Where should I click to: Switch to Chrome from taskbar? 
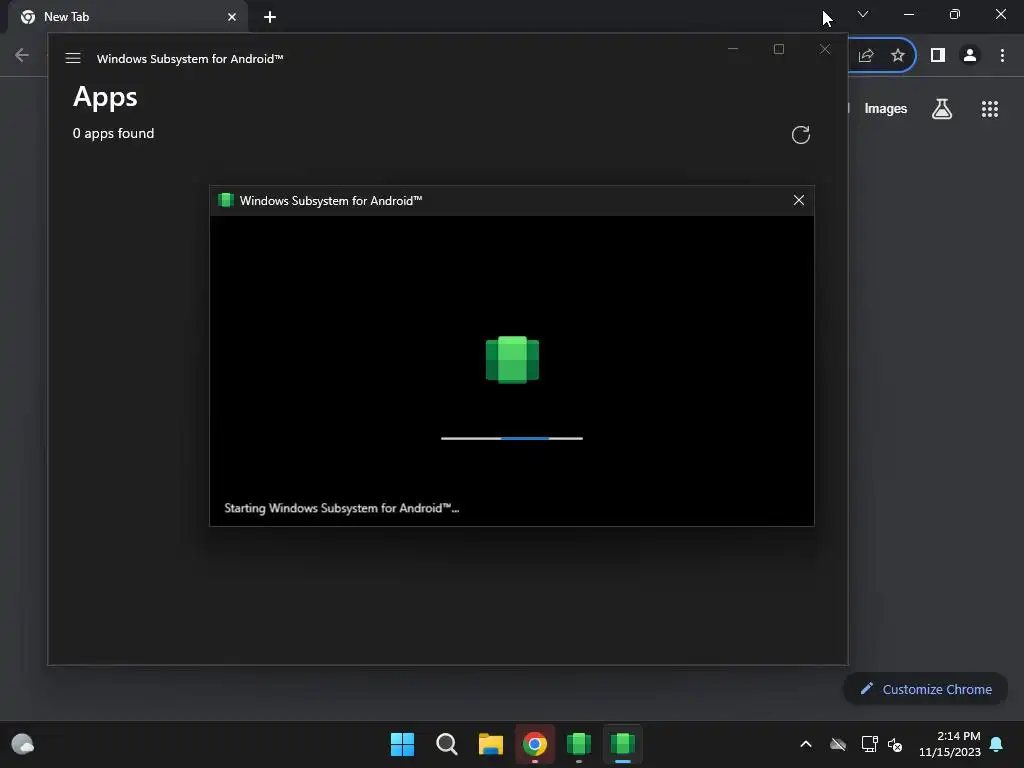(535, 744)
